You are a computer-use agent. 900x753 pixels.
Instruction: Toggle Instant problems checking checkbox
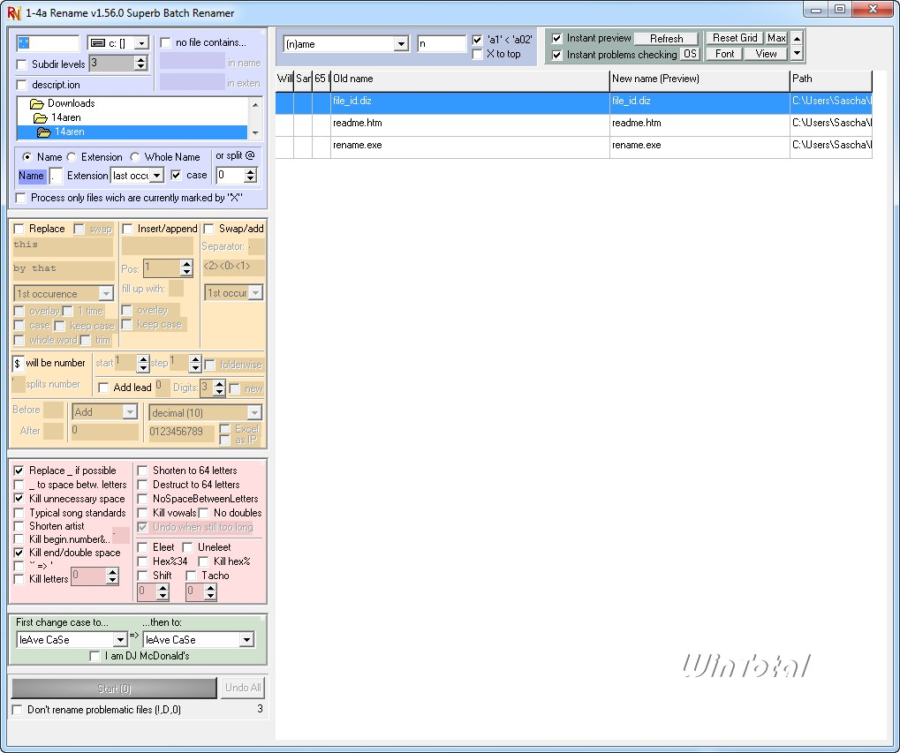(x=557, y=55)
